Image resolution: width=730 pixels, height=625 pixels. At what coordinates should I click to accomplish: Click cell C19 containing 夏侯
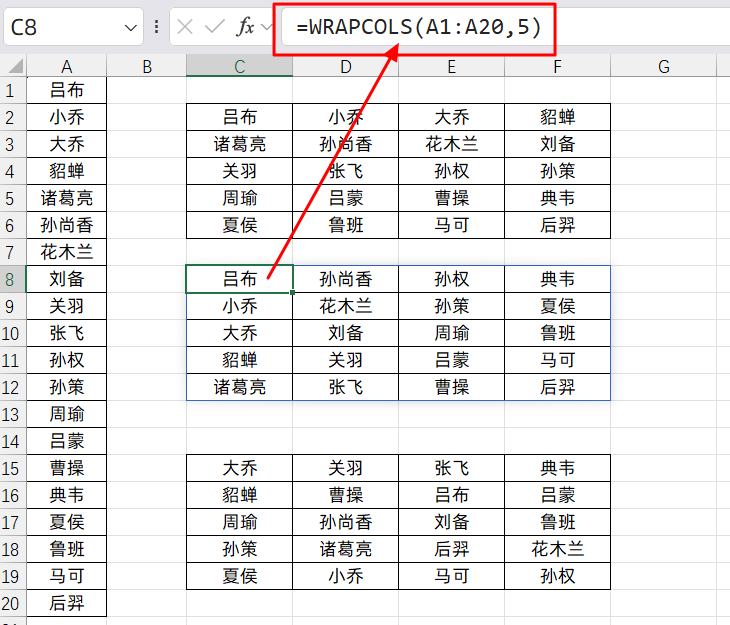pyautogui.click(x=239, y=577)
